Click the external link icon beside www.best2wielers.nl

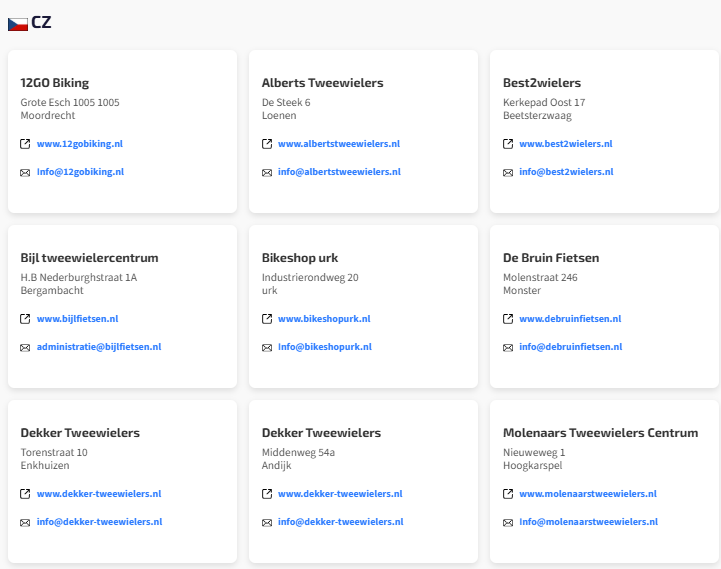point(508,144)
